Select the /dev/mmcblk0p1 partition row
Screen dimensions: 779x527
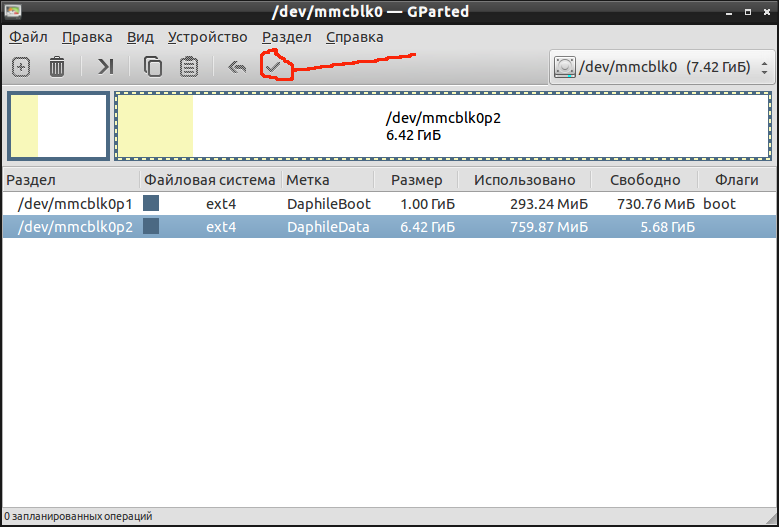pyautogui.click(x=389, y=204)
